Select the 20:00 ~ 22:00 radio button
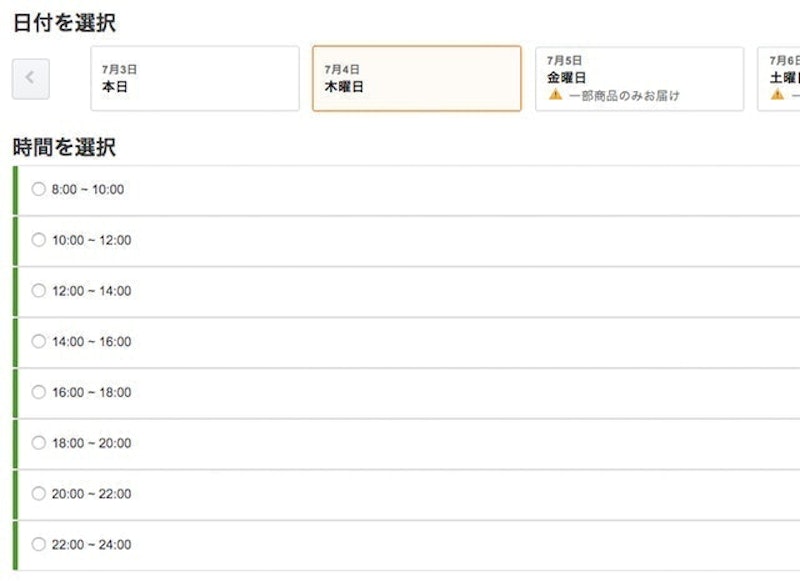Image resolution: width=800 pixels, height=581 pixels. pos(39,494)
